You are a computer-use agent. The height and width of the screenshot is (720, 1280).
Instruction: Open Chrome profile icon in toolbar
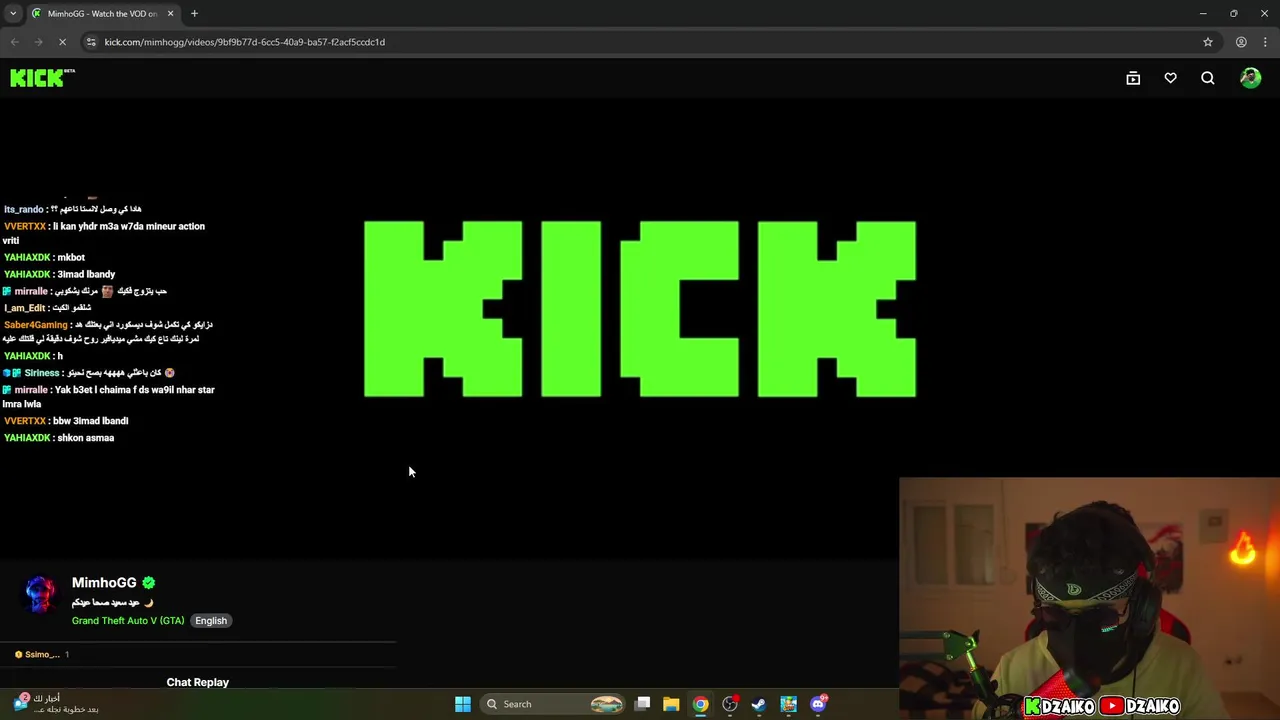[1241, 42]
